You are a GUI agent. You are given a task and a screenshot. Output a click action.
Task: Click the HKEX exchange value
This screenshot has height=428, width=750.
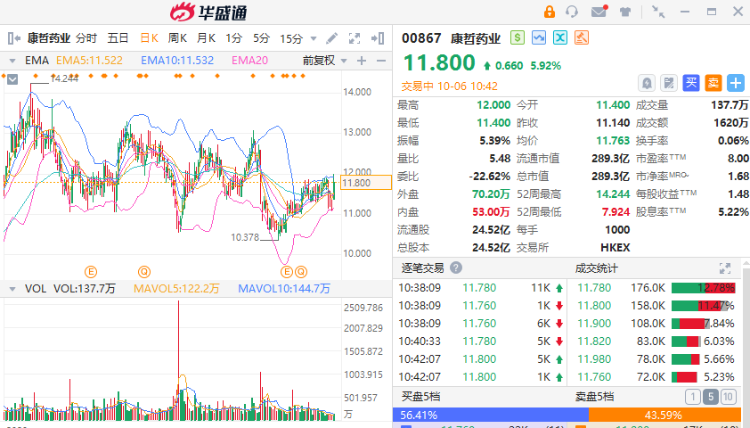click(x=615, y=248)
